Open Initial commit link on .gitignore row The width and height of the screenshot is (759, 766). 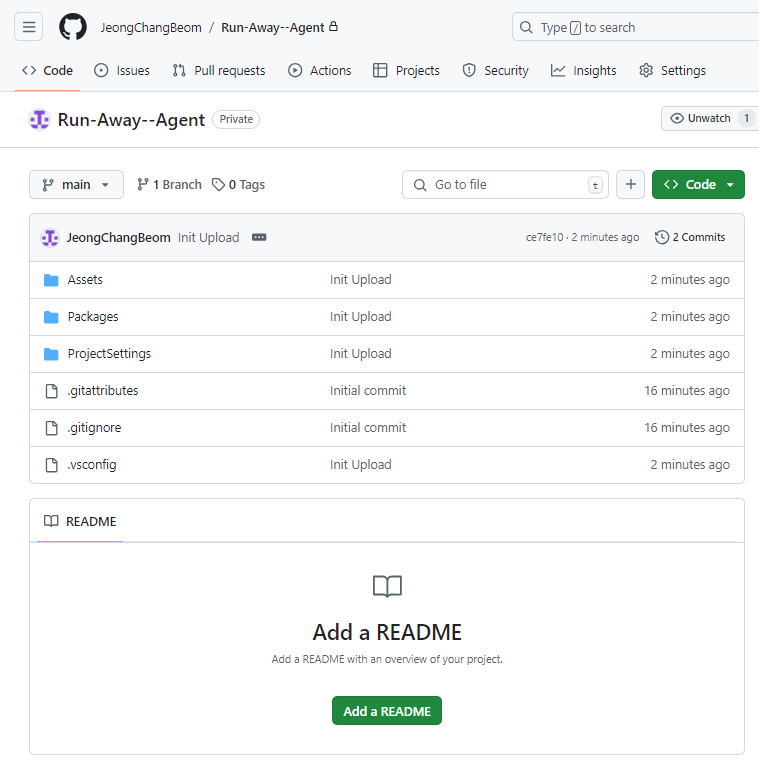(x=368, y=428)
